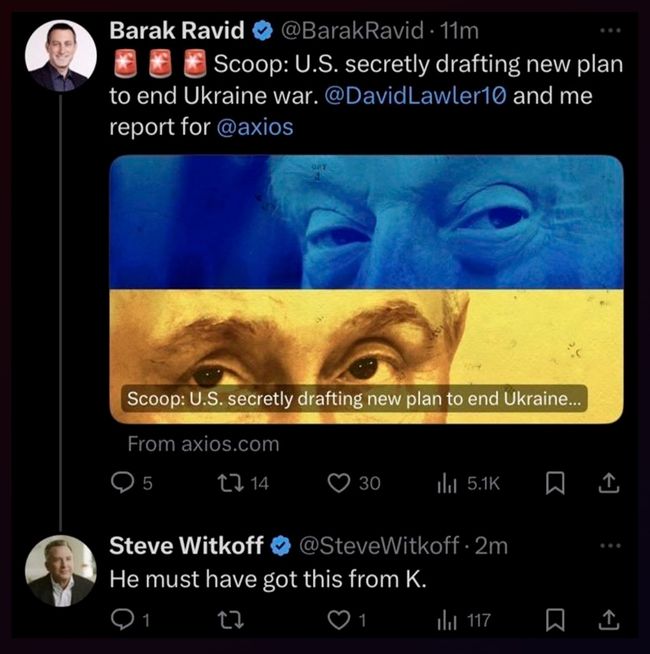Image resolution: width=650 pixels, height=654 pixels.
Task: Open @DavidLawler10 mention link
Action: pos(416,96)
